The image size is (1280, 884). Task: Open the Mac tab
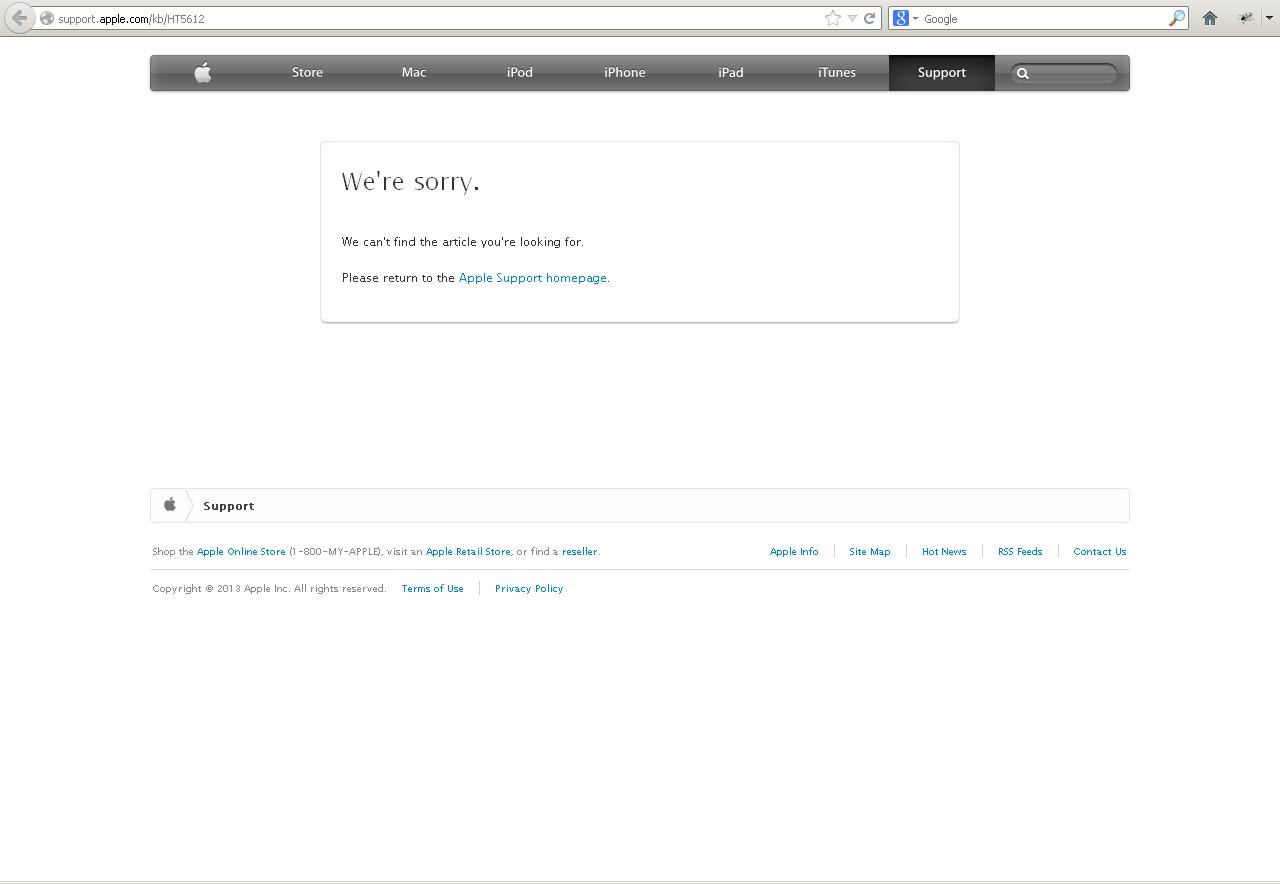pos(414,72)
